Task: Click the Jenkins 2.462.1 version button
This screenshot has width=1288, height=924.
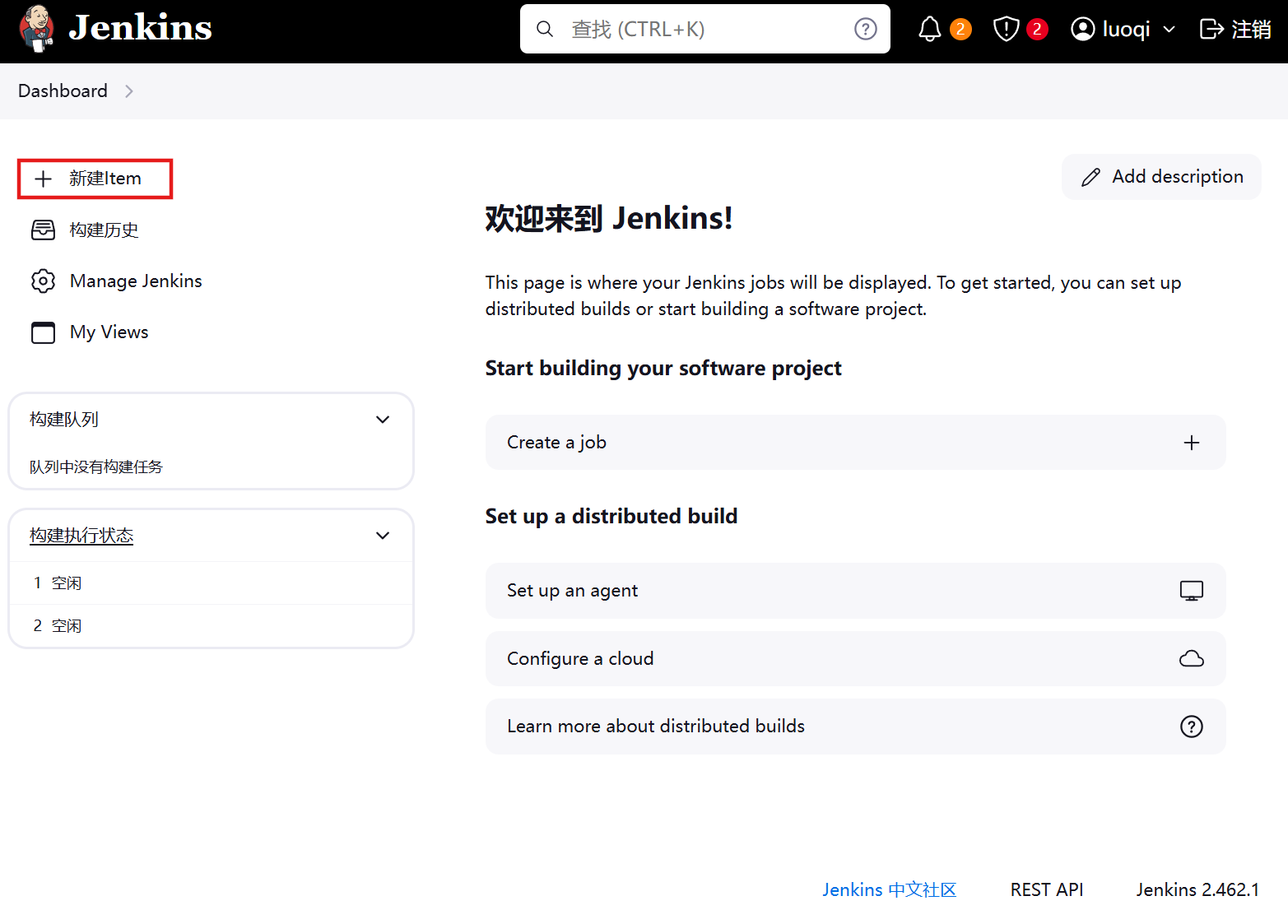Action: (x=1197, y=889)
